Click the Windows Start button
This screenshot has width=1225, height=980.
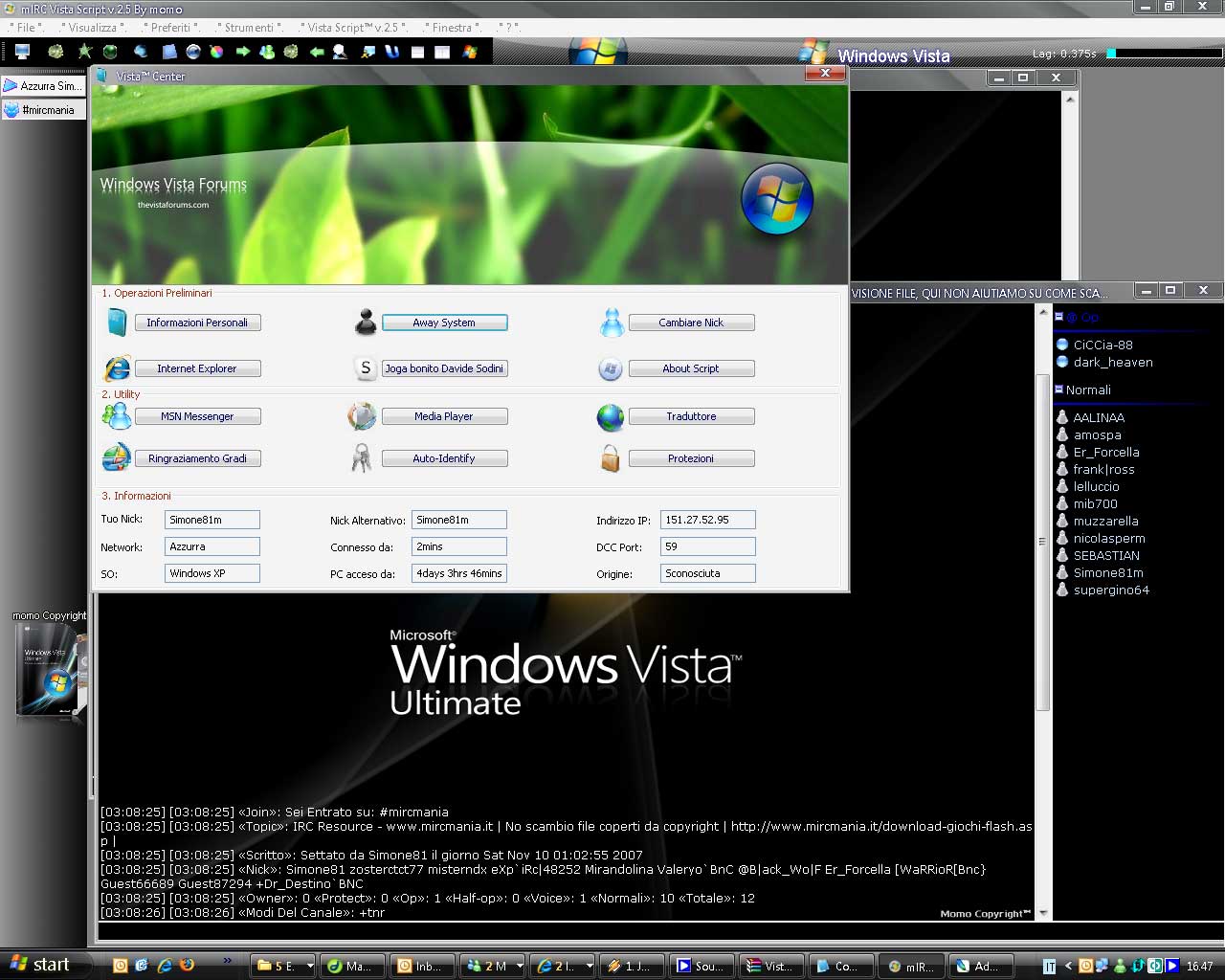tap(43, 965)
